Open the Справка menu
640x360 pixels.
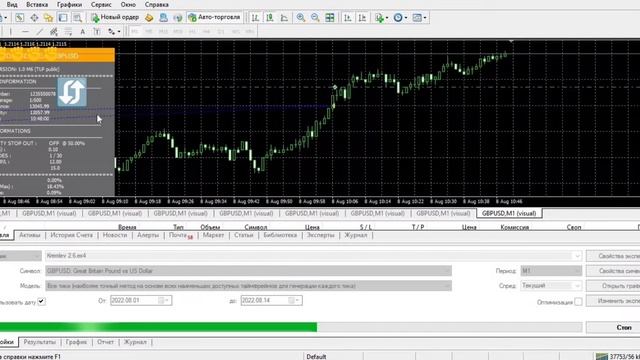[x=156, y=4]
